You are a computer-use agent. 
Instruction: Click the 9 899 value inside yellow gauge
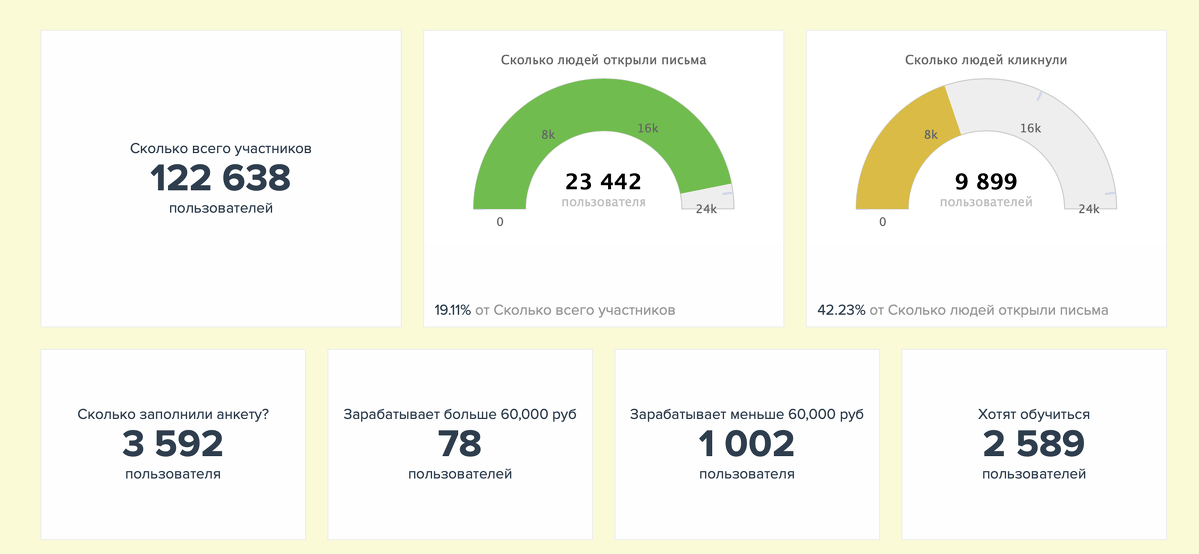pyautogui.click(x=986, y=181)
